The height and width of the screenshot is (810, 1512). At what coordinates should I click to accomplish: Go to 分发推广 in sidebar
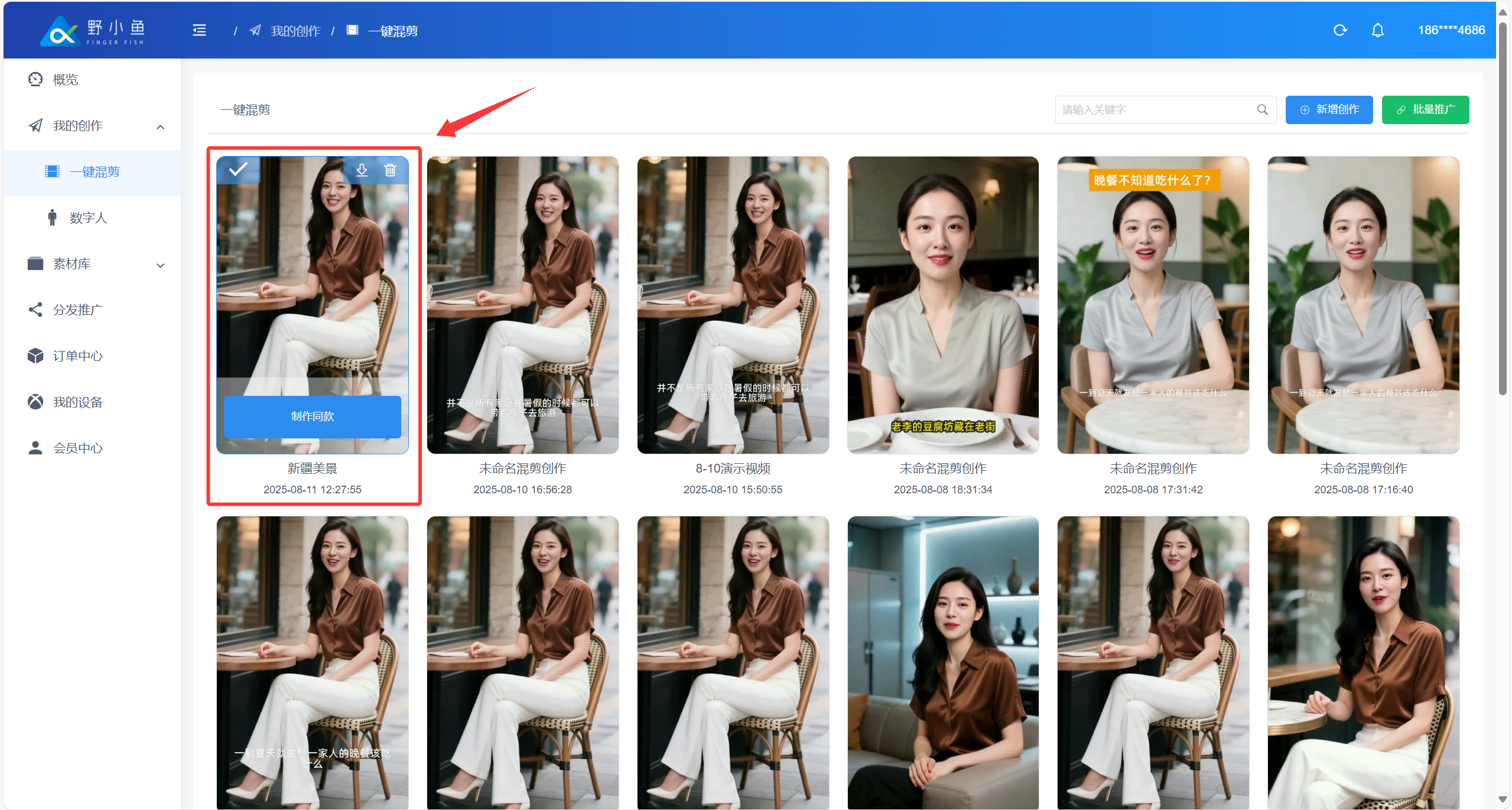(x=77, y=310)
